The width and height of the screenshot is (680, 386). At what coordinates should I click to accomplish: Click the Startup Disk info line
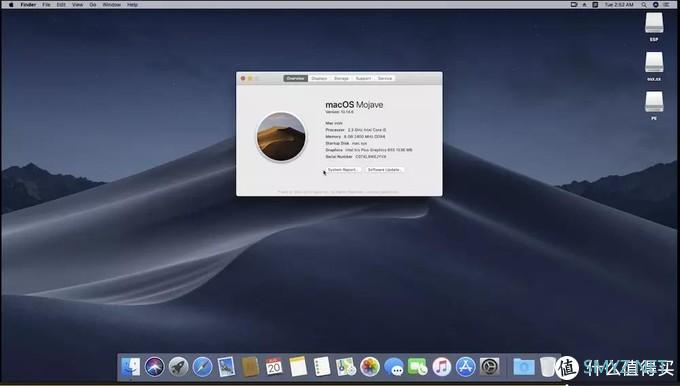[x=346, y=143]
